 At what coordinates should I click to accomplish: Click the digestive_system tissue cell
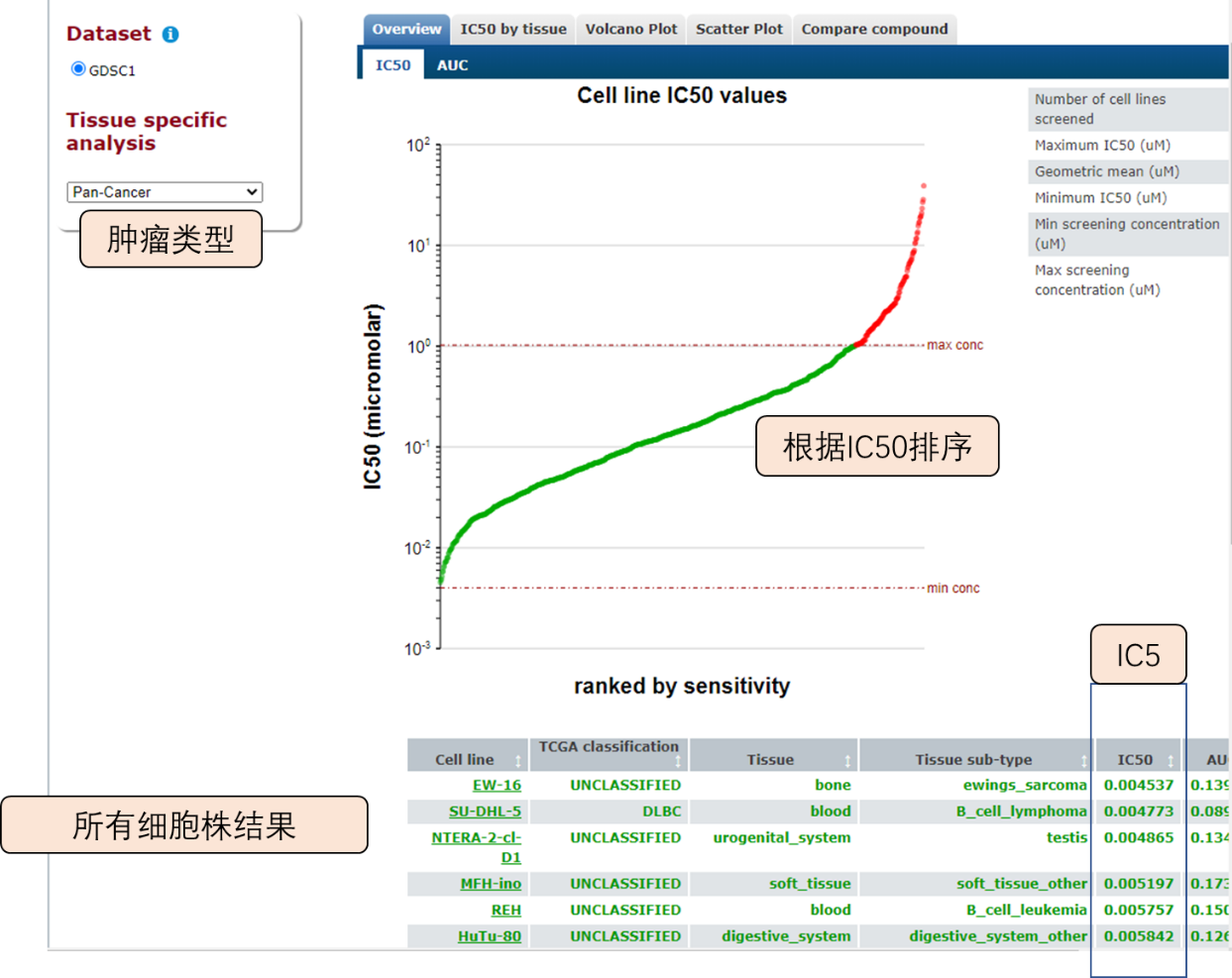[786, 935]
